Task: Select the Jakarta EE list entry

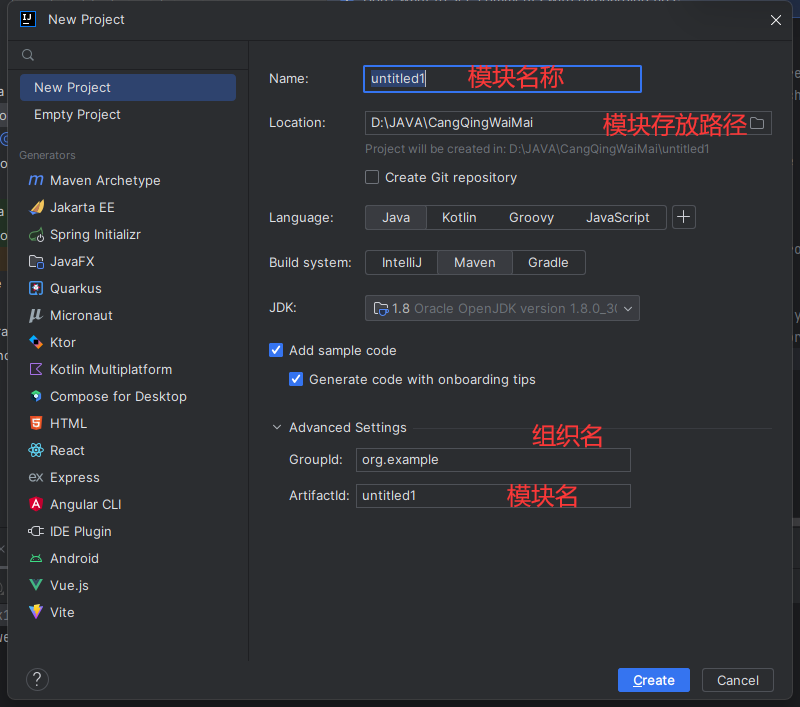Action: click(x=128, y=207)
